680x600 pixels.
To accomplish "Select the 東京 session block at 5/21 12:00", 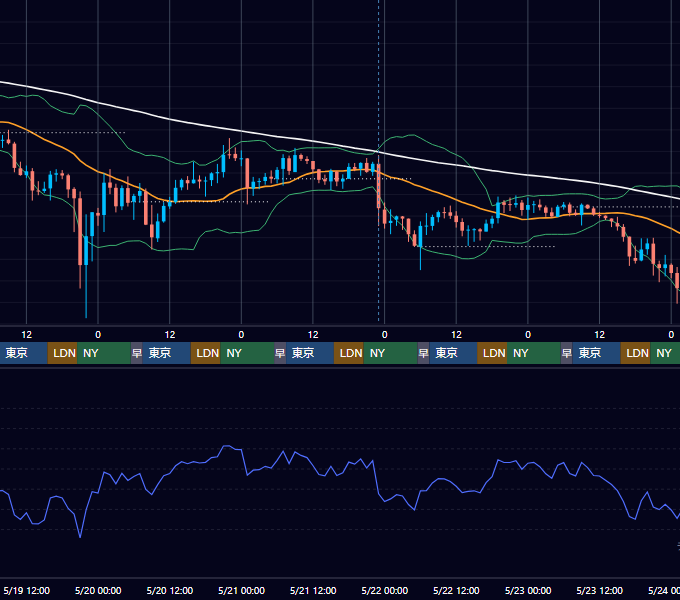I will [310, 353].
